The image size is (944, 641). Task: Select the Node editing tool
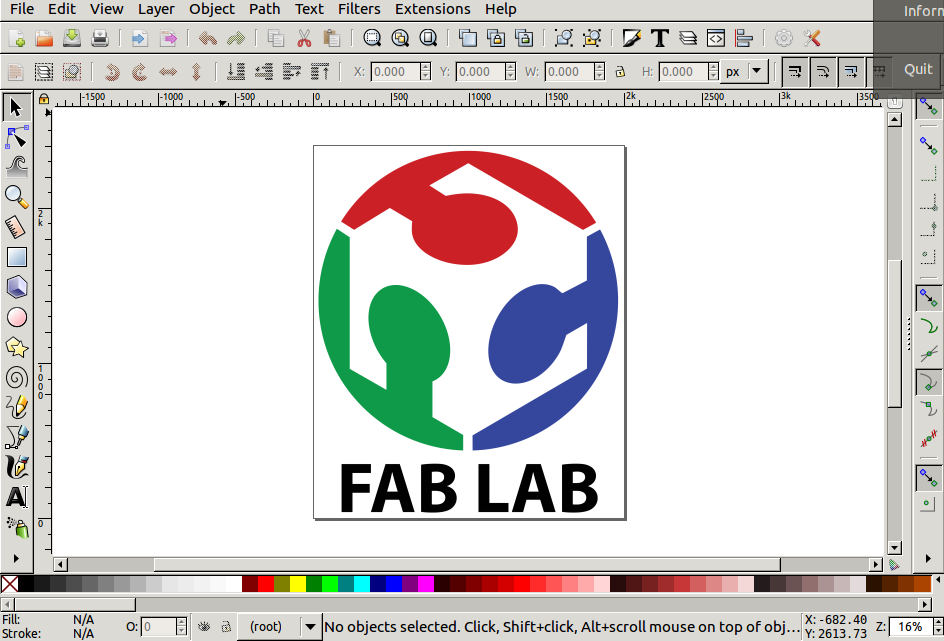(16, 137)
